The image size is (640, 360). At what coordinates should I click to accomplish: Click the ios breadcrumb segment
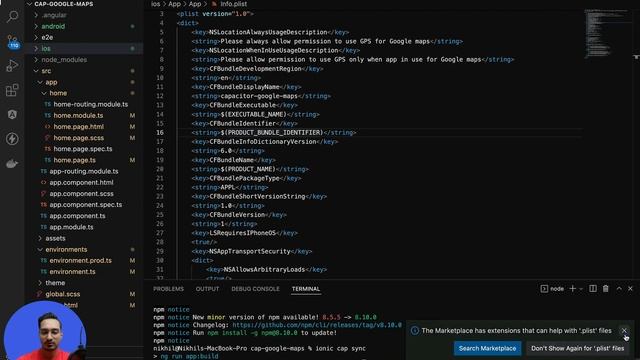coord(156,4)
